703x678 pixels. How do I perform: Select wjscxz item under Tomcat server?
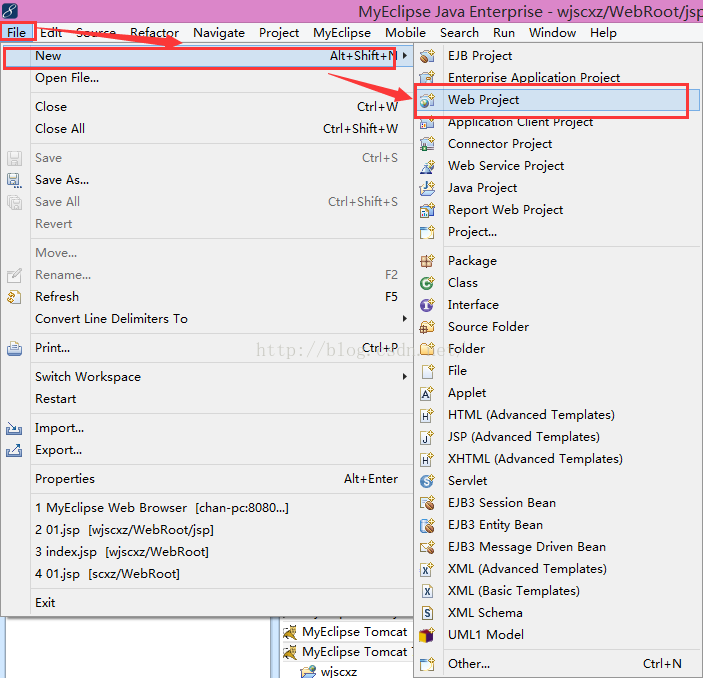pos(338,672)
